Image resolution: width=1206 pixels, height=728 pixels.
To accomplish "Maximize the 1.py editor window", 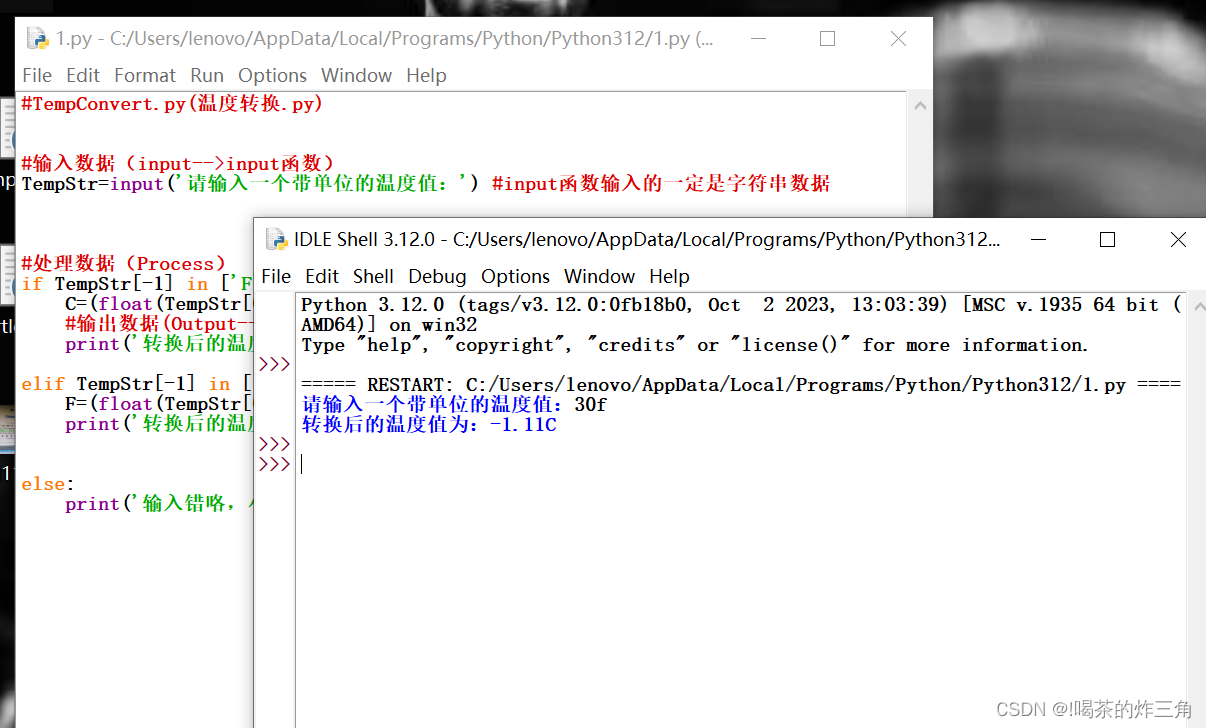I will click(x=827, y=39).
